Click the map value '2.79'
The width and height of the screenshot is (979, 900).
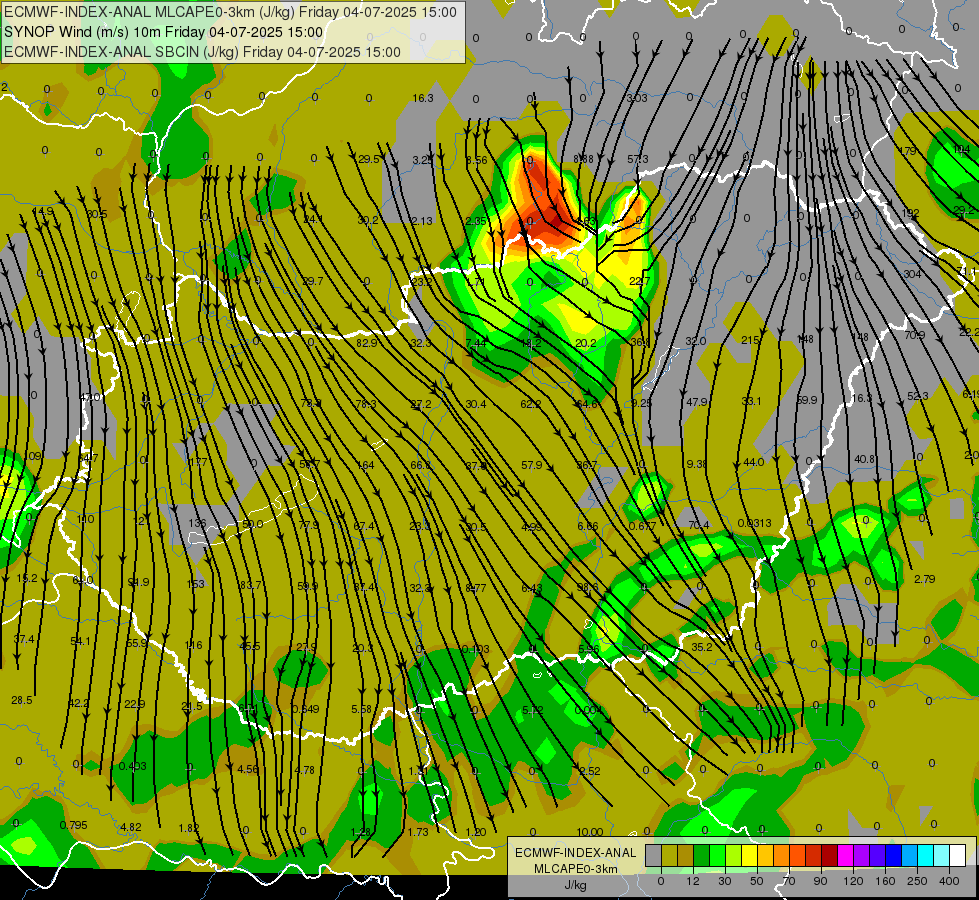coord(925,579)
